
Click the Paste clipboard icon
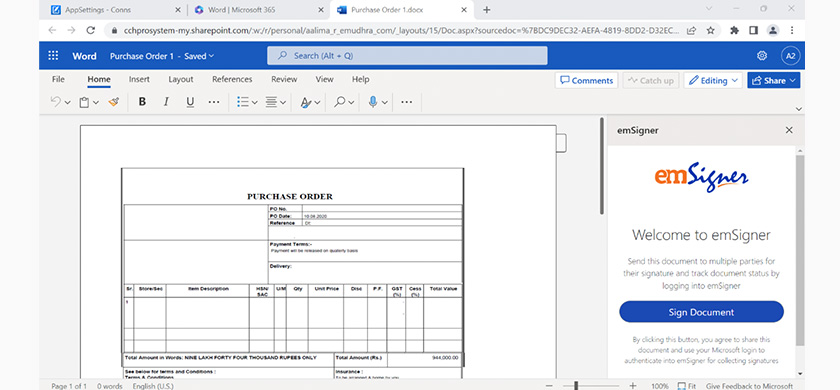(84, 102)
